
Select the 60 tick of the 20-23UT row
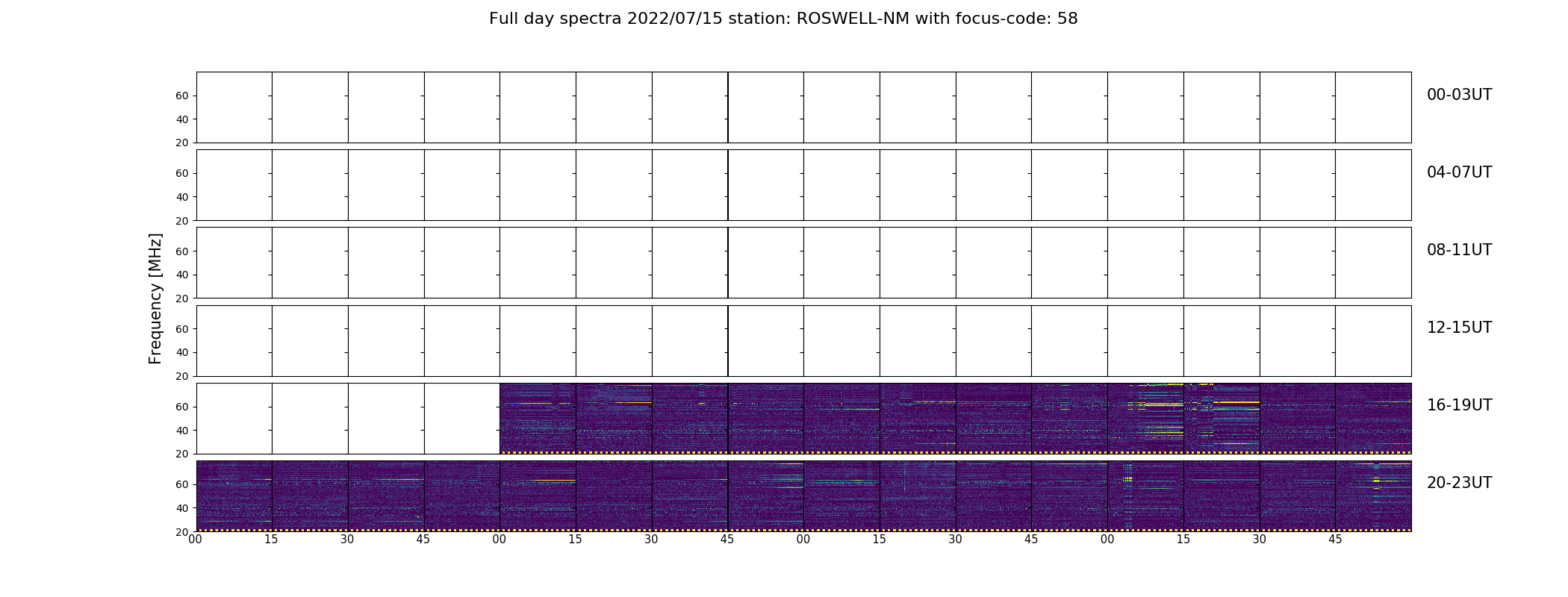(x=182, y=484)
